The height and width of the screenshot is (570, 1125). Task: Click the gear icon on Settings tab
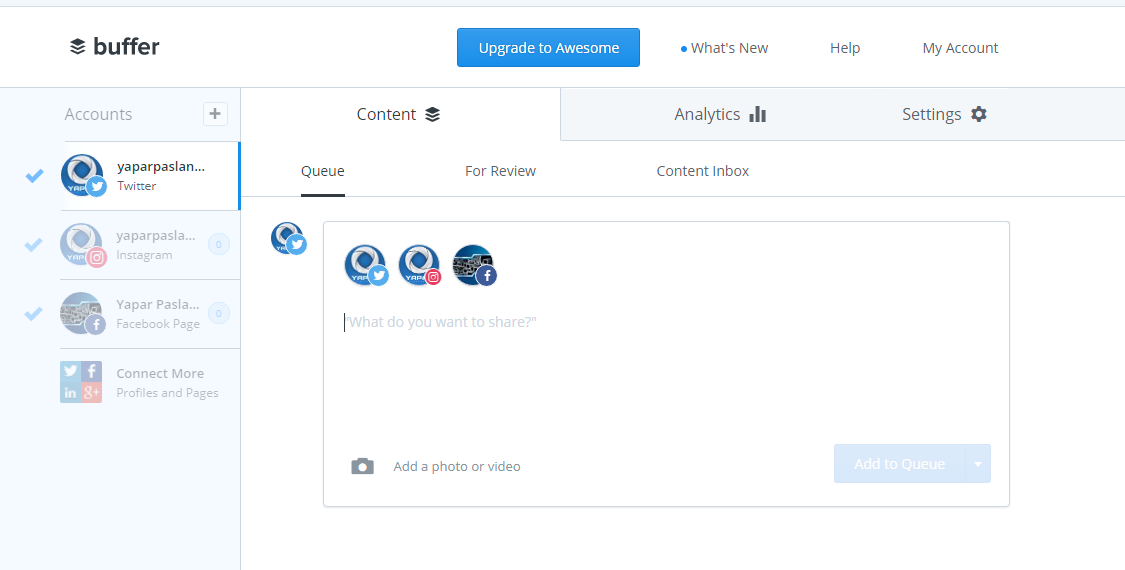[979, 114]
